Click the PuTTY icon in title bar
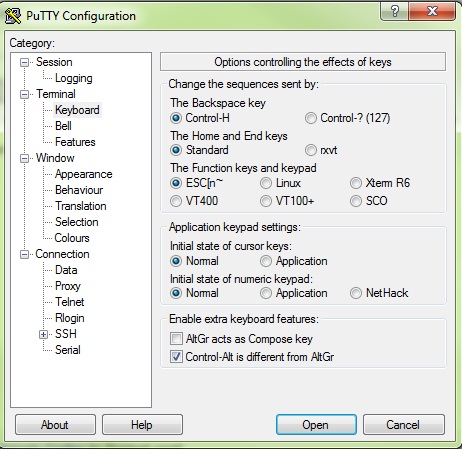 (x=13, y=16)
